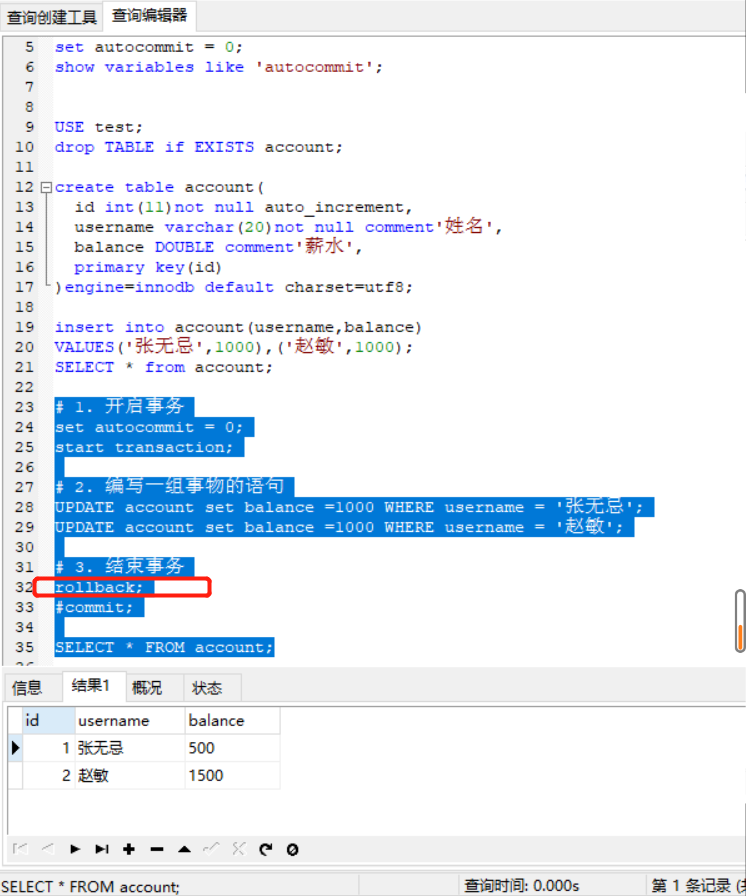
Task: Click the up-triangle edit record icon
Action: point(184,849)
